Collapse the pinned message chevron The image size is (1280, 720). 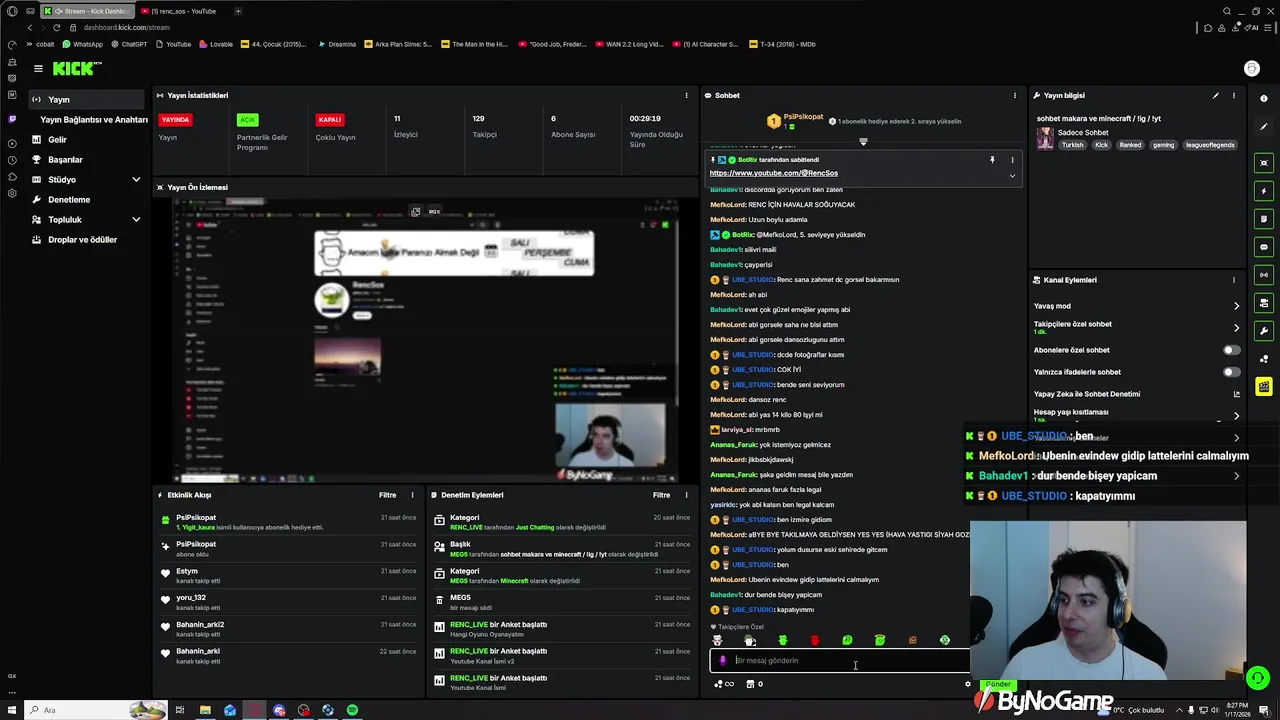1012,175
